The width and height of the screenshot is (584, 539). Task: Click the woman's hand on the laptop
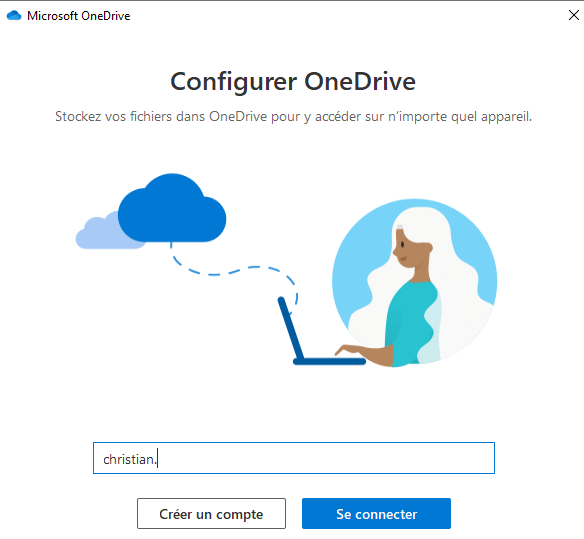[x=352, y=350]
